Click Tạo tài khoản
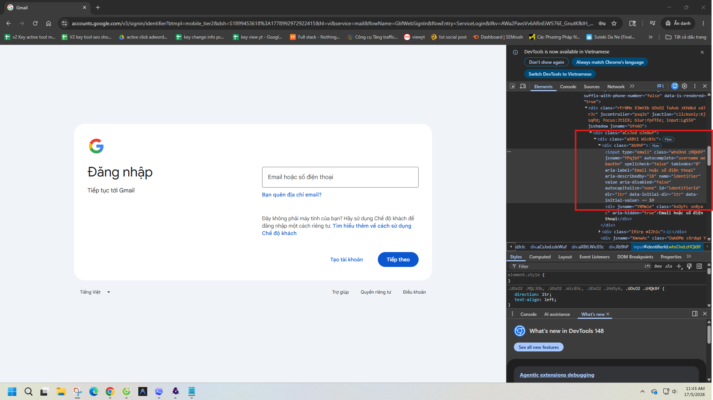 pyautogui.click(x=346, y=260)
